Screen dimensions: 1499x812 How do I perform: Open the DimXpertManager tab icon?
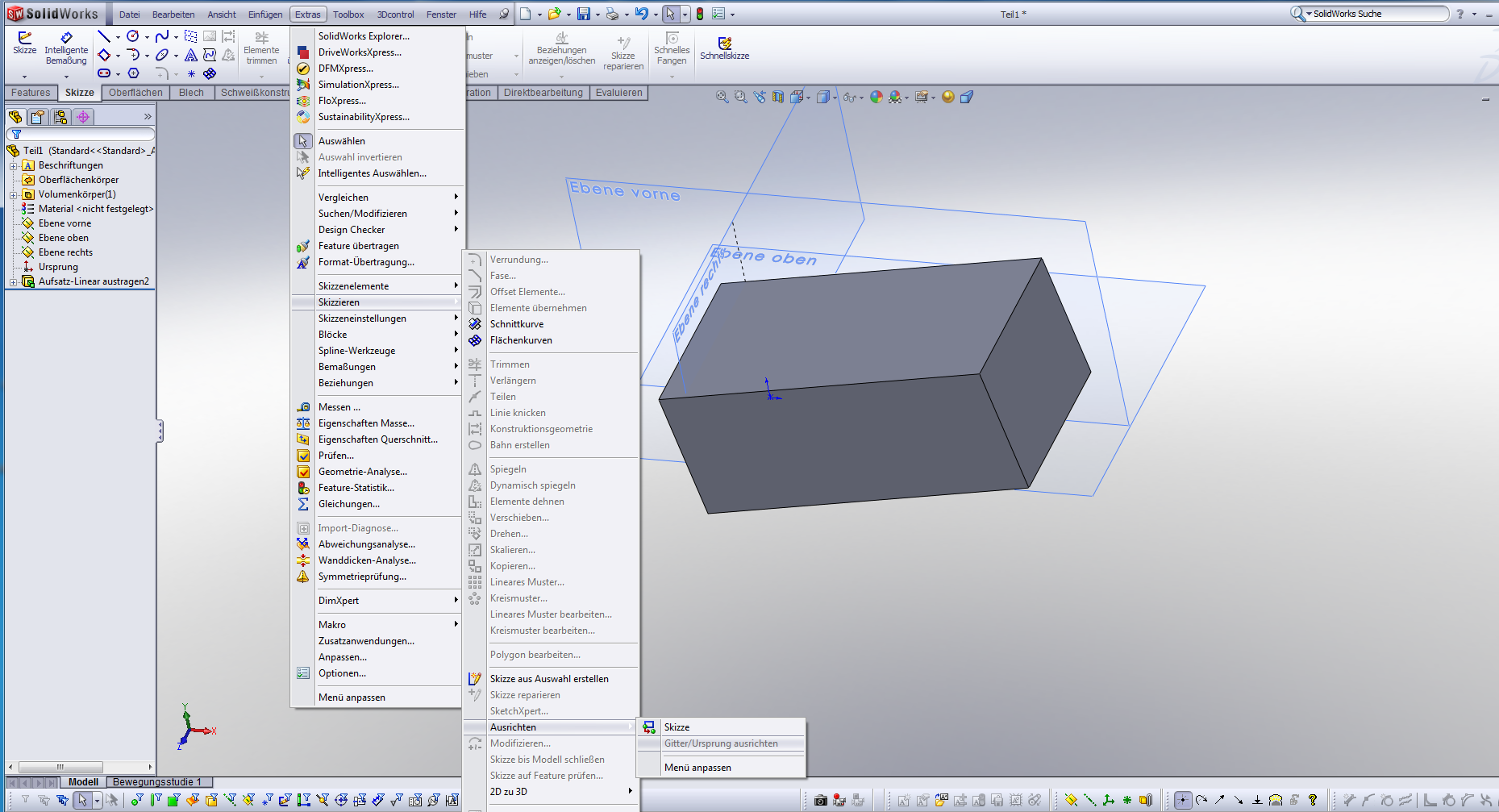(83, 117)
